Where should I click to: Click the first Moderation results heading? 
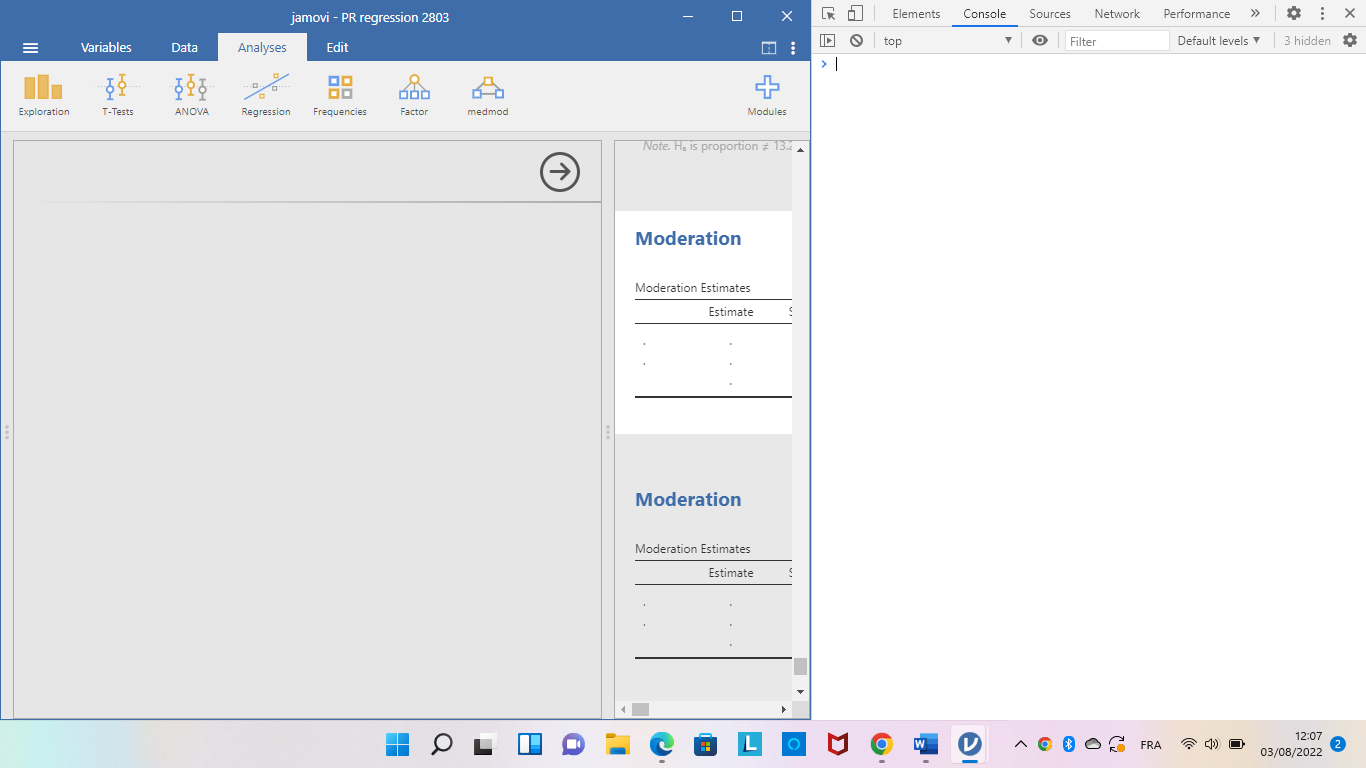[x=688, y=239]
